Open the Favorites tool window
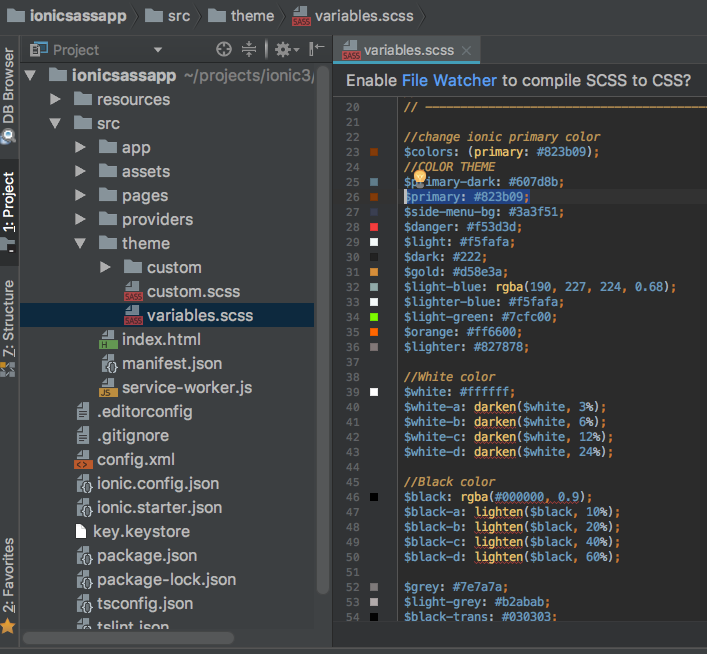This screenshot has height=654, width=707. tap(9, 577)
